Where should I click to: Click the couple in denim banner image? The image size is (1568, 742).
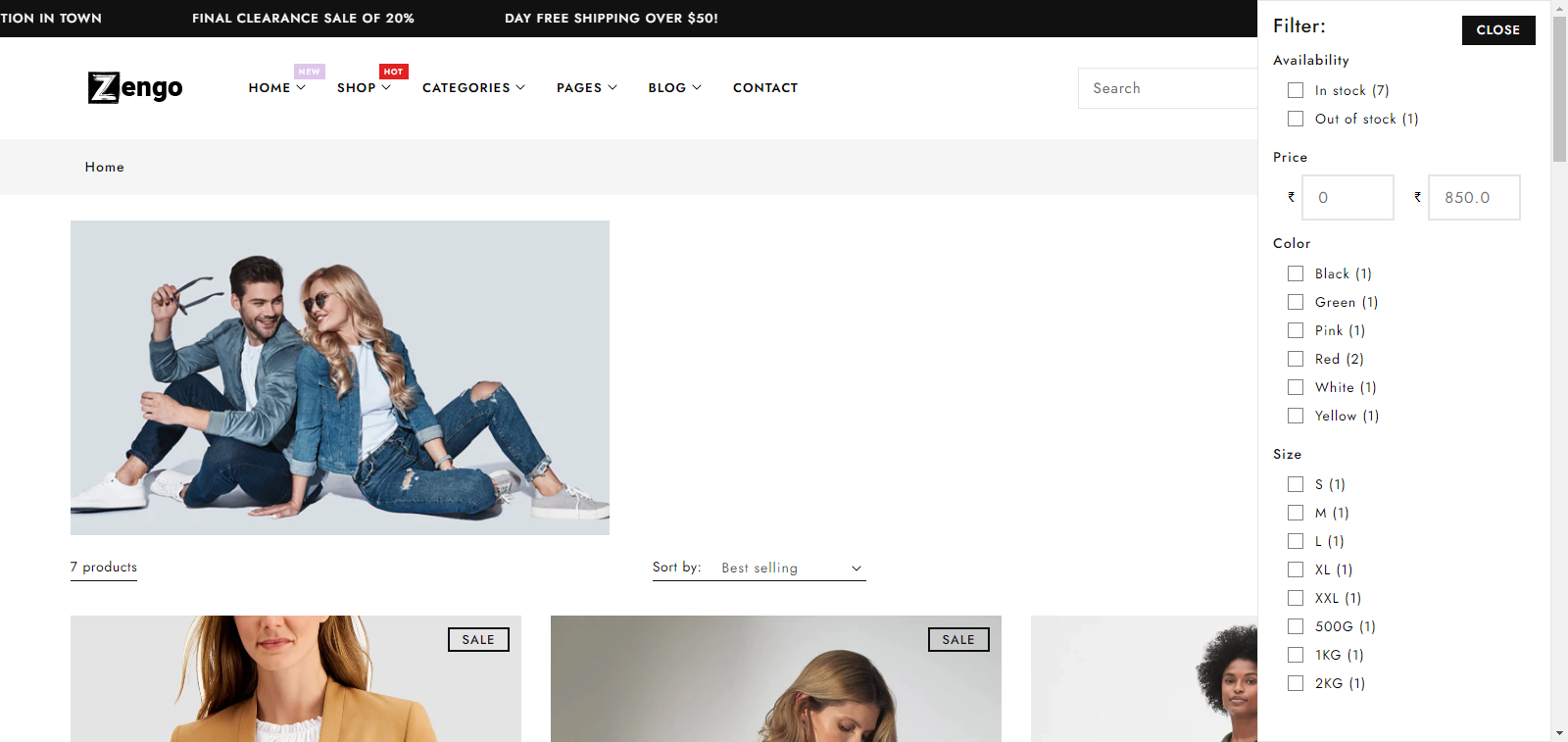[340, 377]
